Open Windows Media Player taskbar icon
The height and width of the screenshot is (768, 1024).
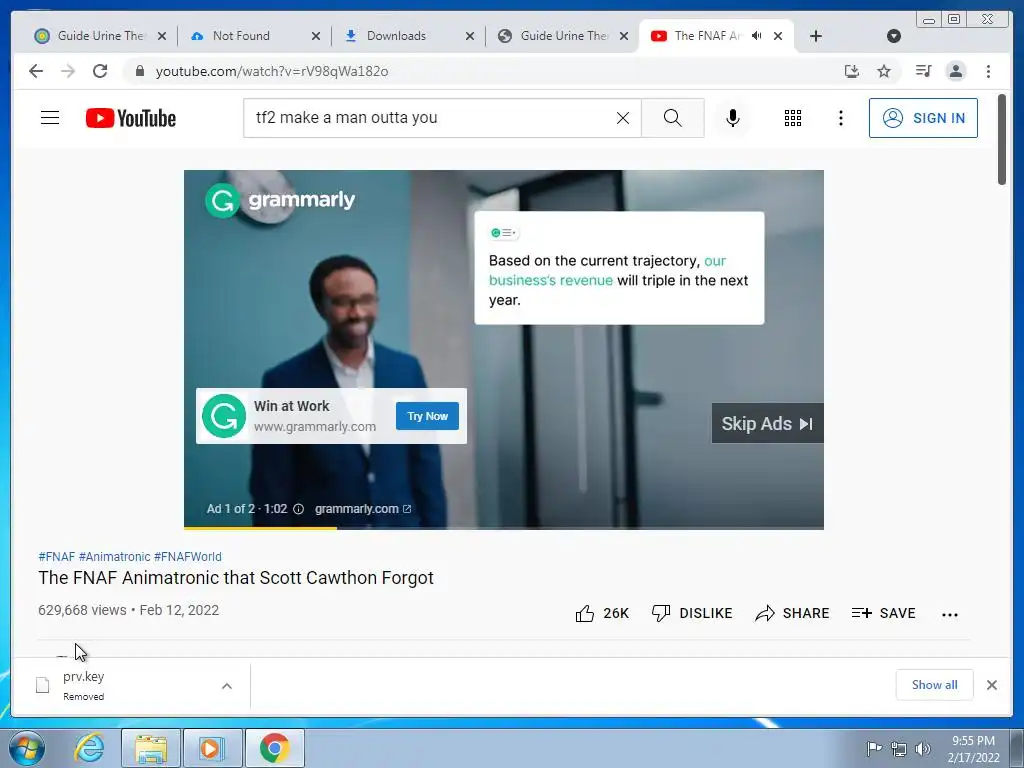pos(212,748)
